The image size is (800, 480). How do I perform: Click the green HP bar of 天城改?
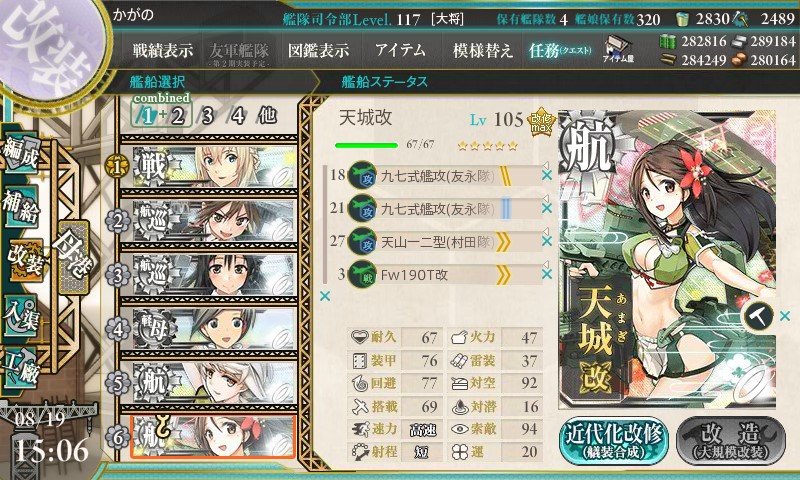tap(366, 145)
